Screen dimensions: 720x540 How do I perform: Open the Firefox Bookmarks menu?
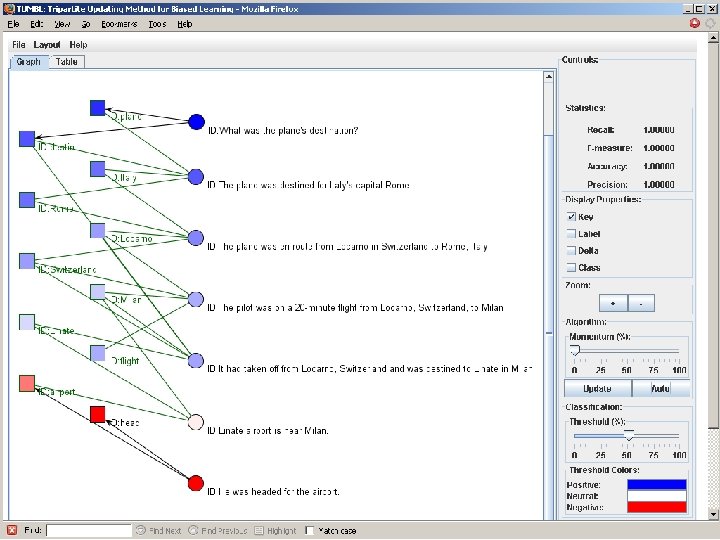point(119,24)
